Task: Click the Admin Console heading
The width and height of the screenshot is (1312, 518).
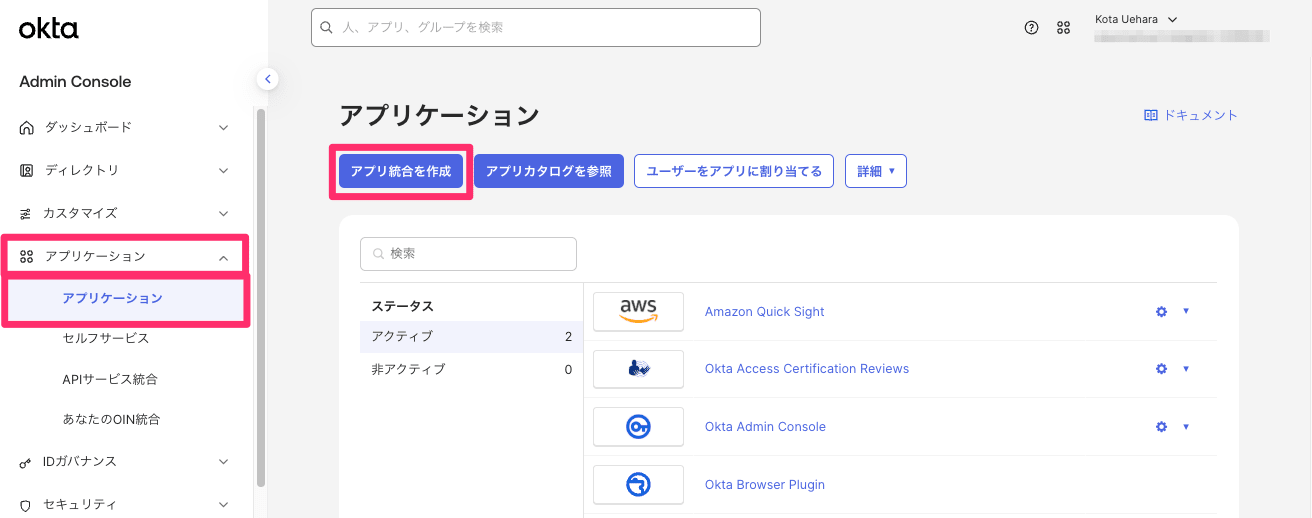Action: click(x=75, y=82)
